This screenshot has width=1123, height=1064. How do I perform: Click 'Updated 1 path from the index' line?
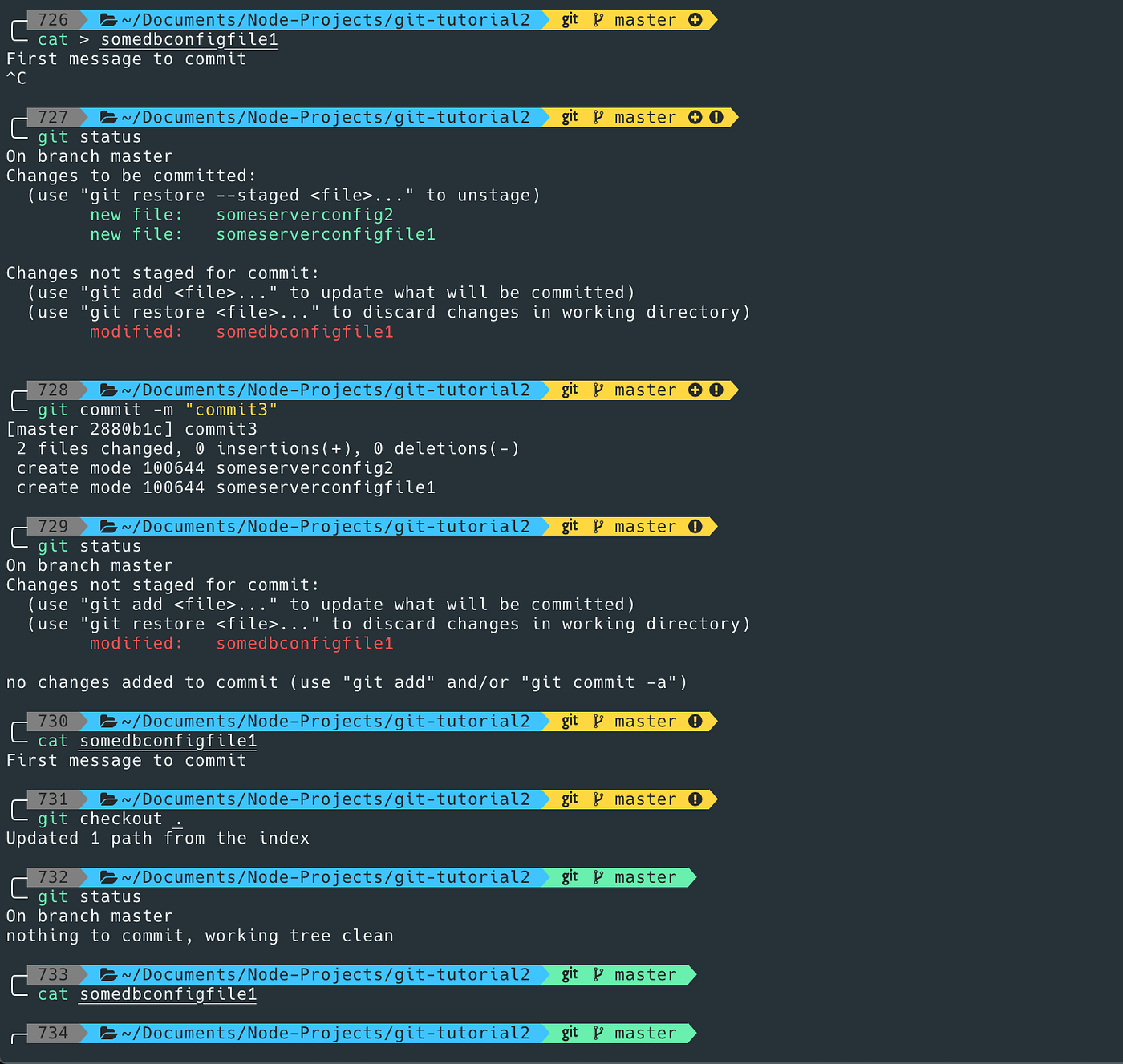tap(158, 839)
